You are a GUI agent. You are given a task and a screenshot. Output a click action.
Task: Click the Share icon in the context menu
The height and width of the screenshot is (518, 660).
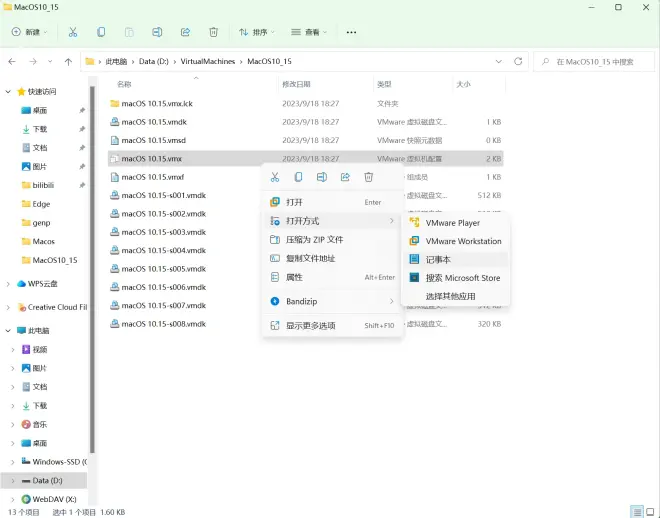345,177
